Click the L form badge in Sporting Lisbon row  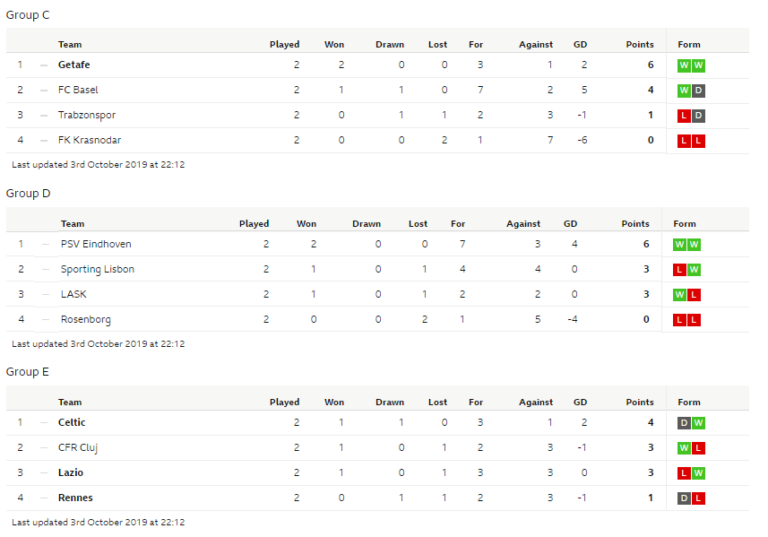point(680,269)
